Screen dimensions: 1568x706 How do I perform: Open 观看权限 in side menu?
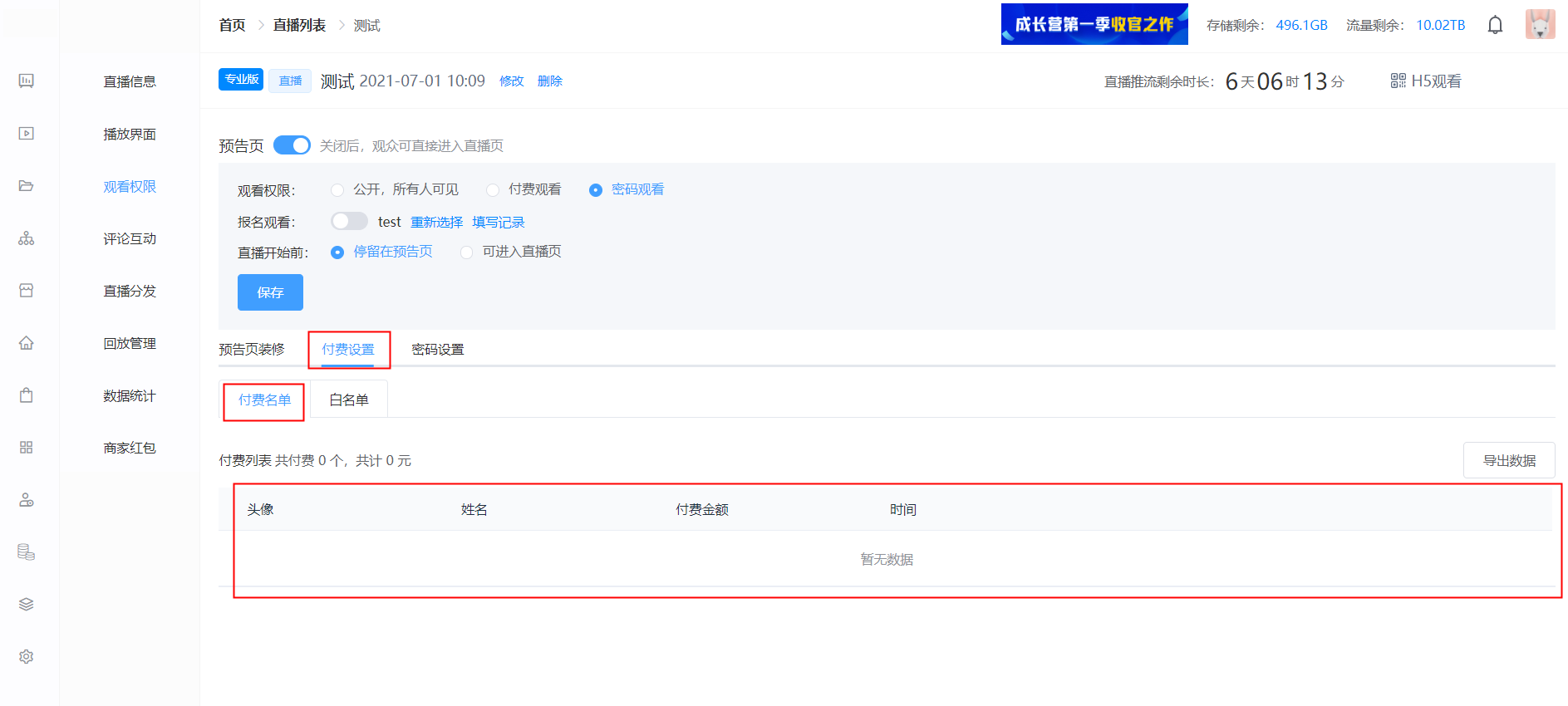130,186
